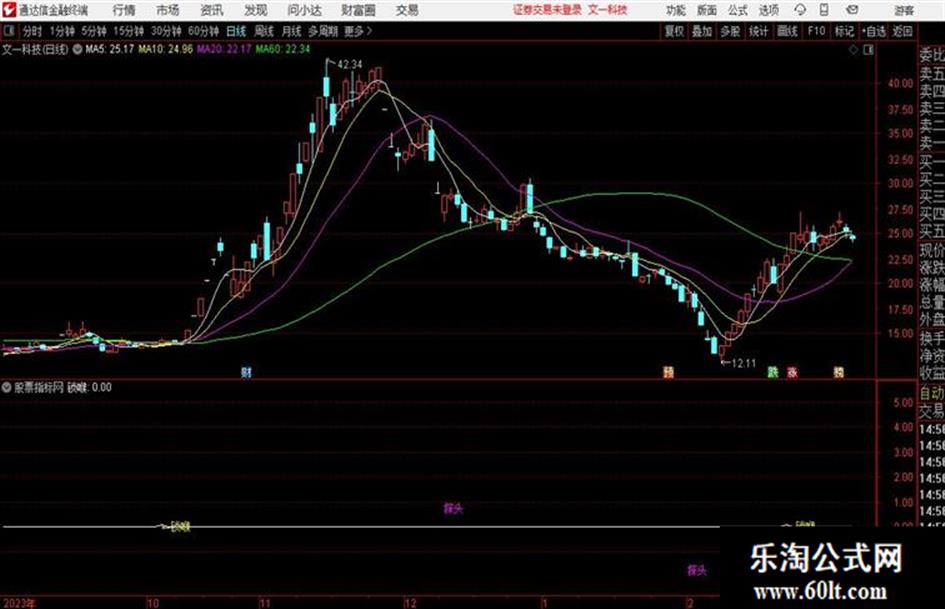Open the 公式 menu
The image size is (945, 609).
(737, 10)
